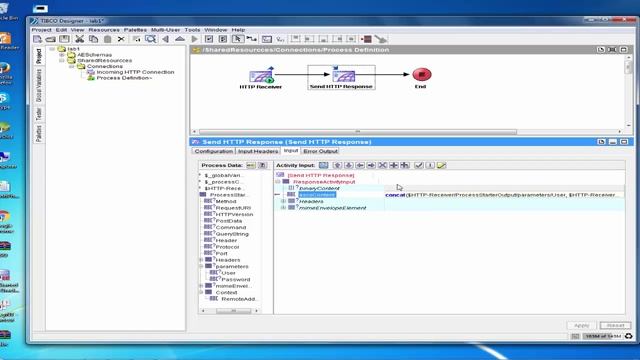Switch to the Configuration tab

pos(213,151)
